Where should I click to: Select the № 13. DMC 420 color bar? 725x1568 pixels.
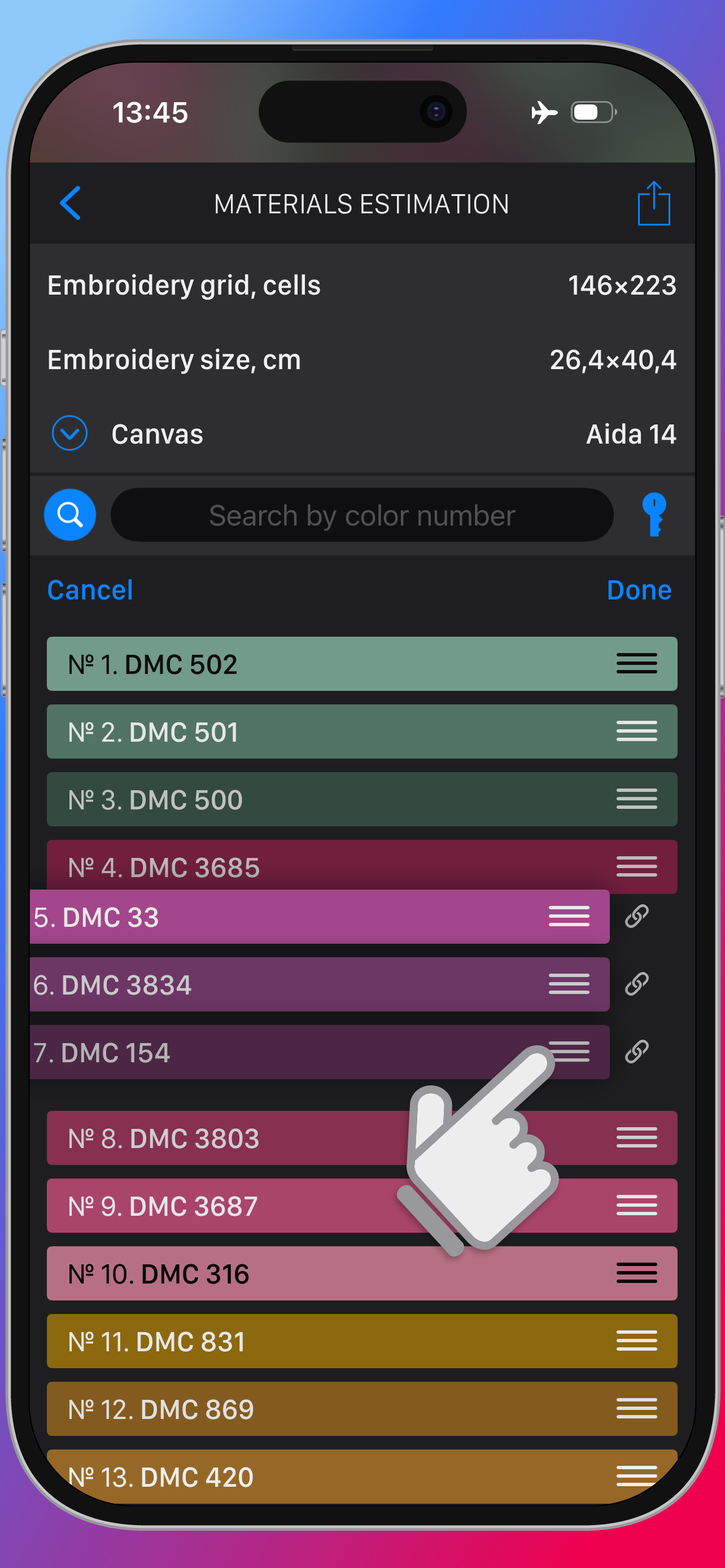pos(362,1475)
